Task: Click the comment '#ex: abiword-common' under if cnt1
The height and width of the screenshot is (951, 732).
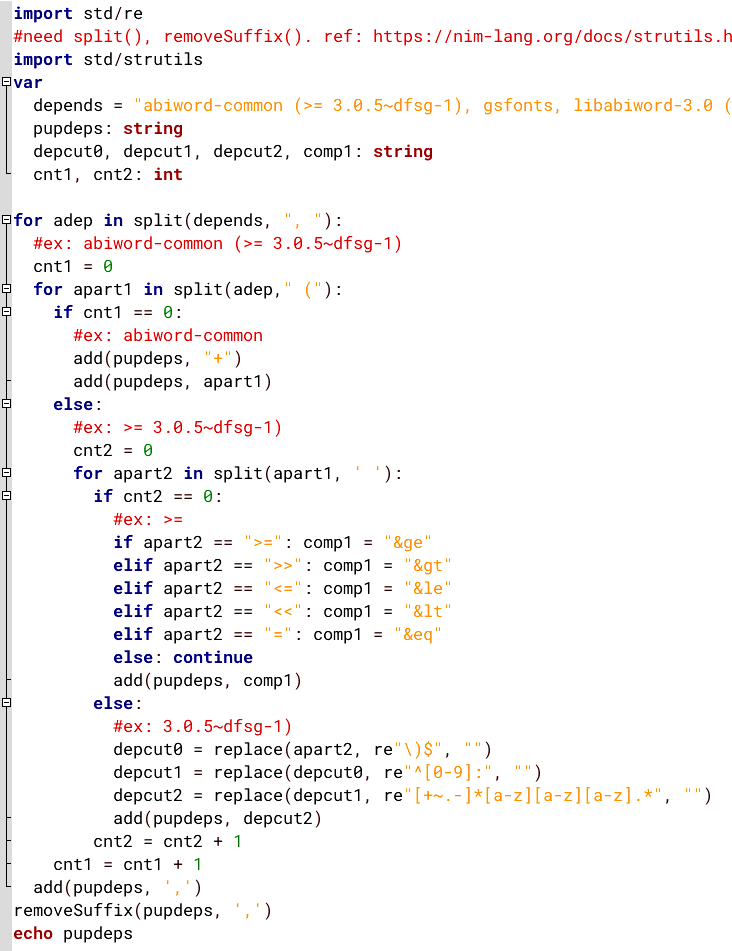Action: (x=168, y=335)
